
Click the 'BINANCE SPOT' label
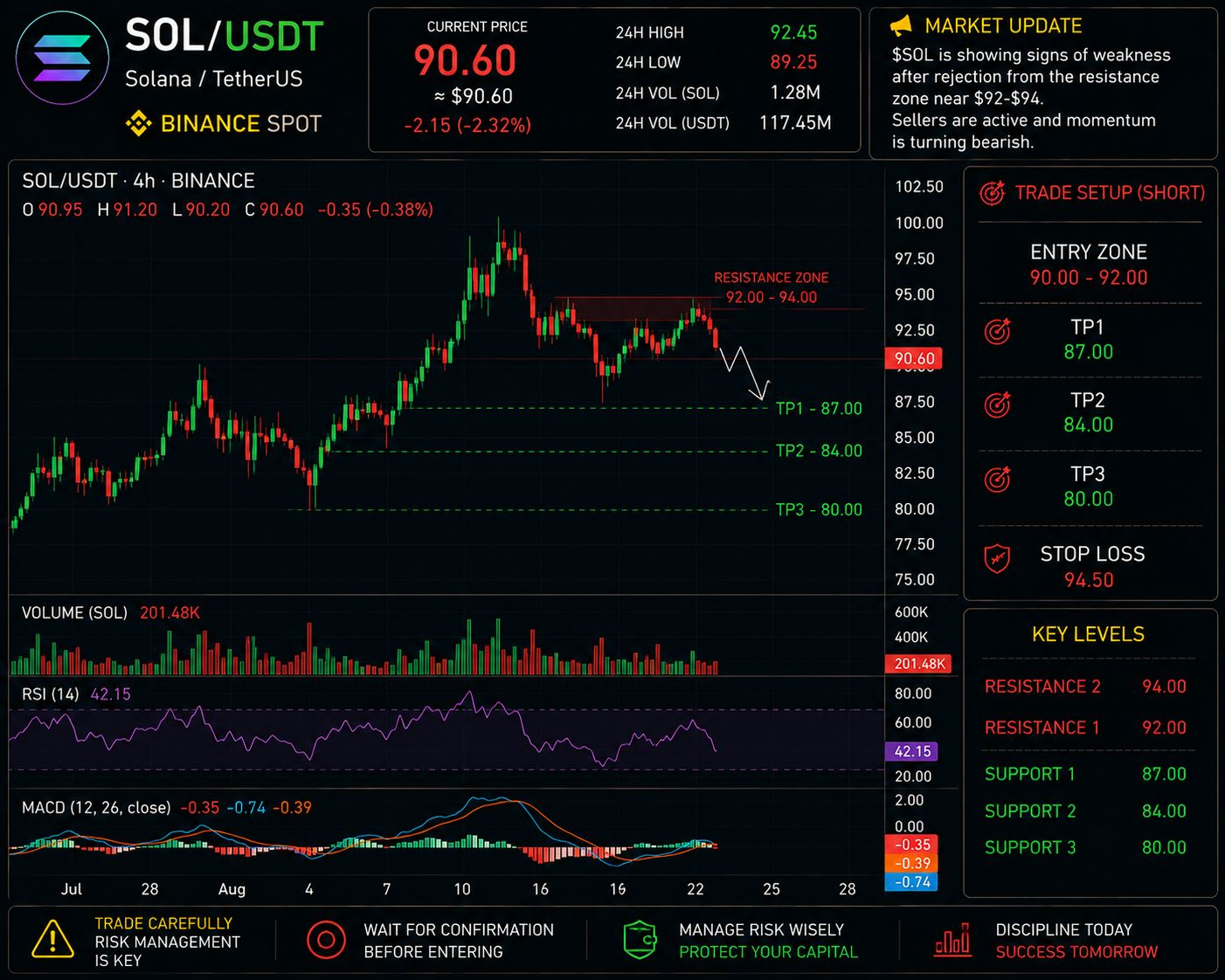[241, 124]
